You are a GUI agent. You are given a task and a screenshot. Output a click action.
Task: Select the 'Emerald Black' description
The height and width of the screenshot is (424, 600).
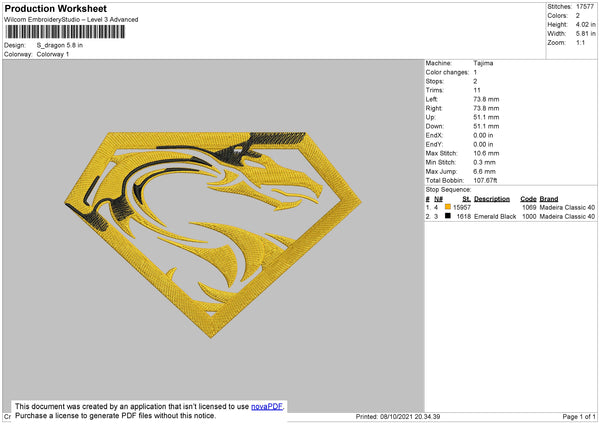tap(495, 217)
